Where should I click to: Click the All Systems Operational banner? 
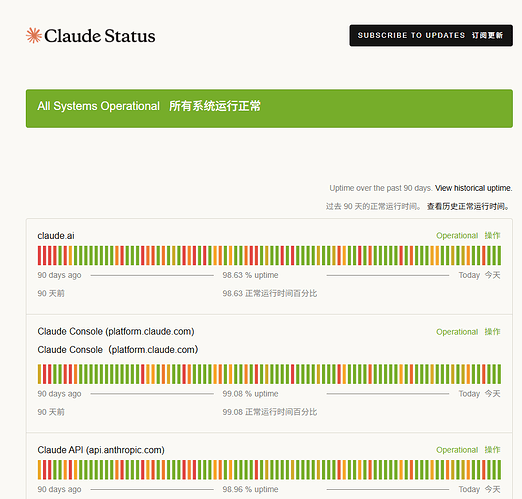(x=269, y=108)
